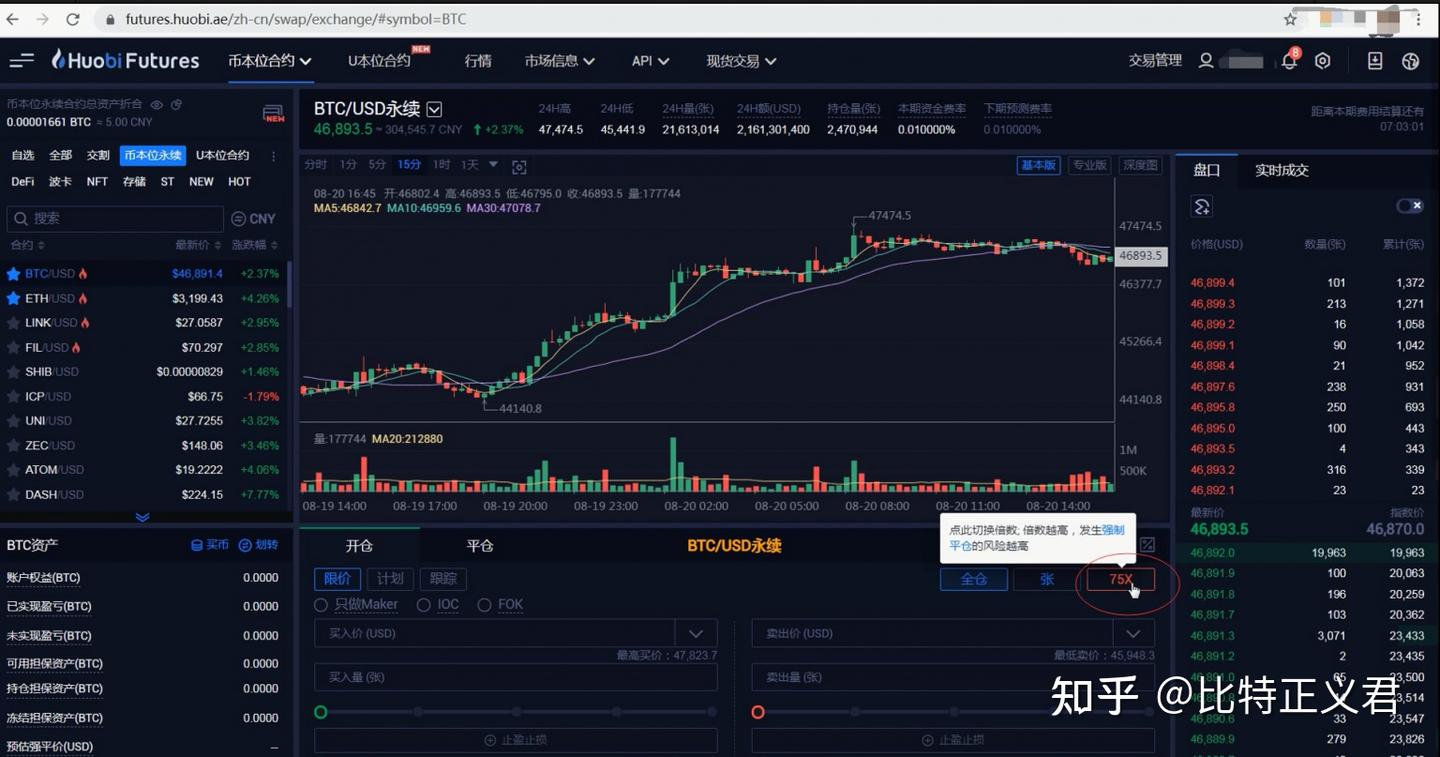Open the CNY currency dropdown
The width and height of the screenshot is (1440, 757).
(253, 218)
